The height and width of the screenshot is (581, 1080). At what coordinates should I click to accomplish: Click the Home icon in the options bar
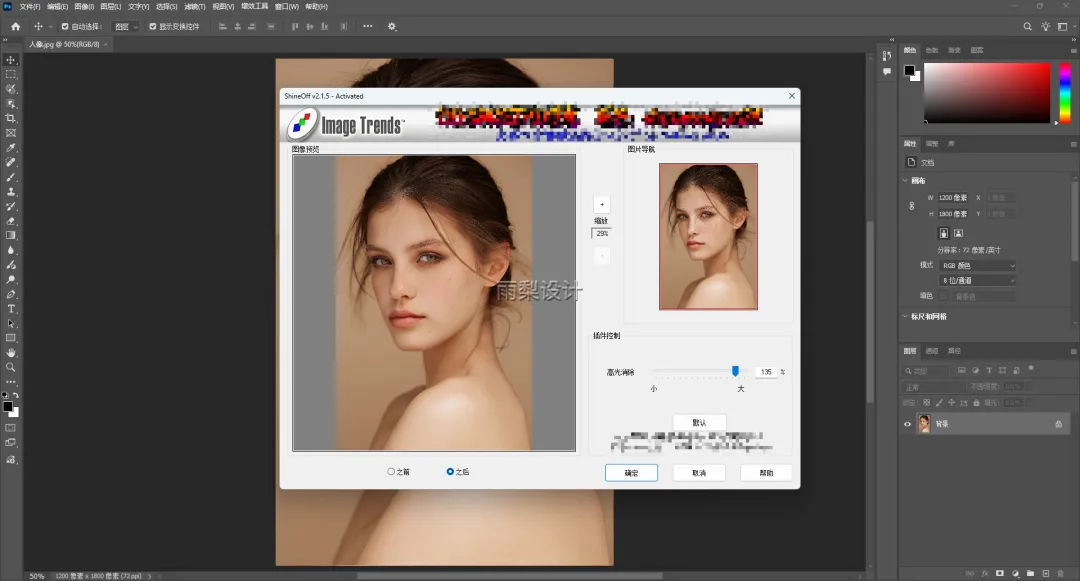16,26
